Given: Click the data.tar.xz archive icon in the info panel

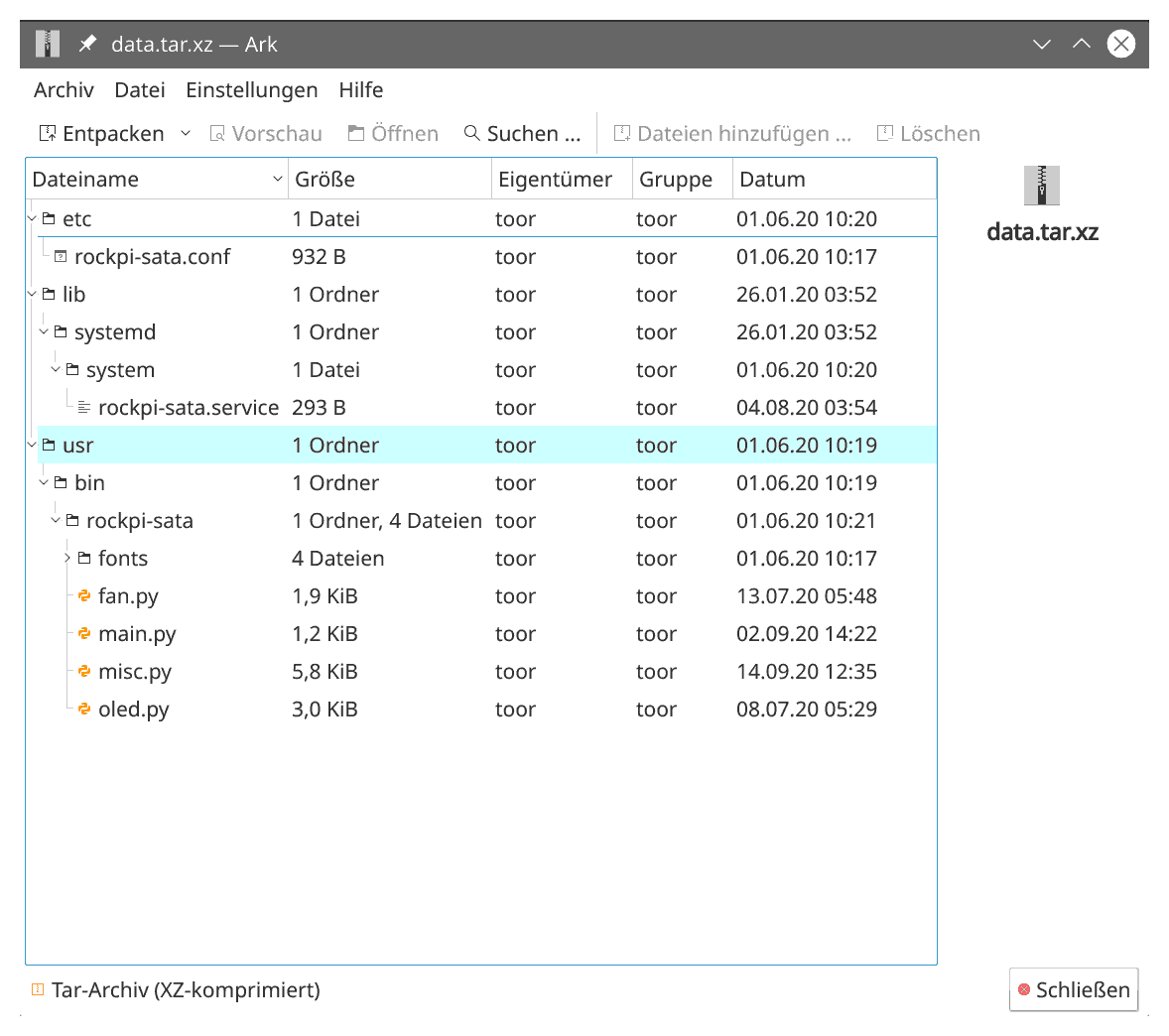Looking at the screenshot, I should (x=1041, y=186).
